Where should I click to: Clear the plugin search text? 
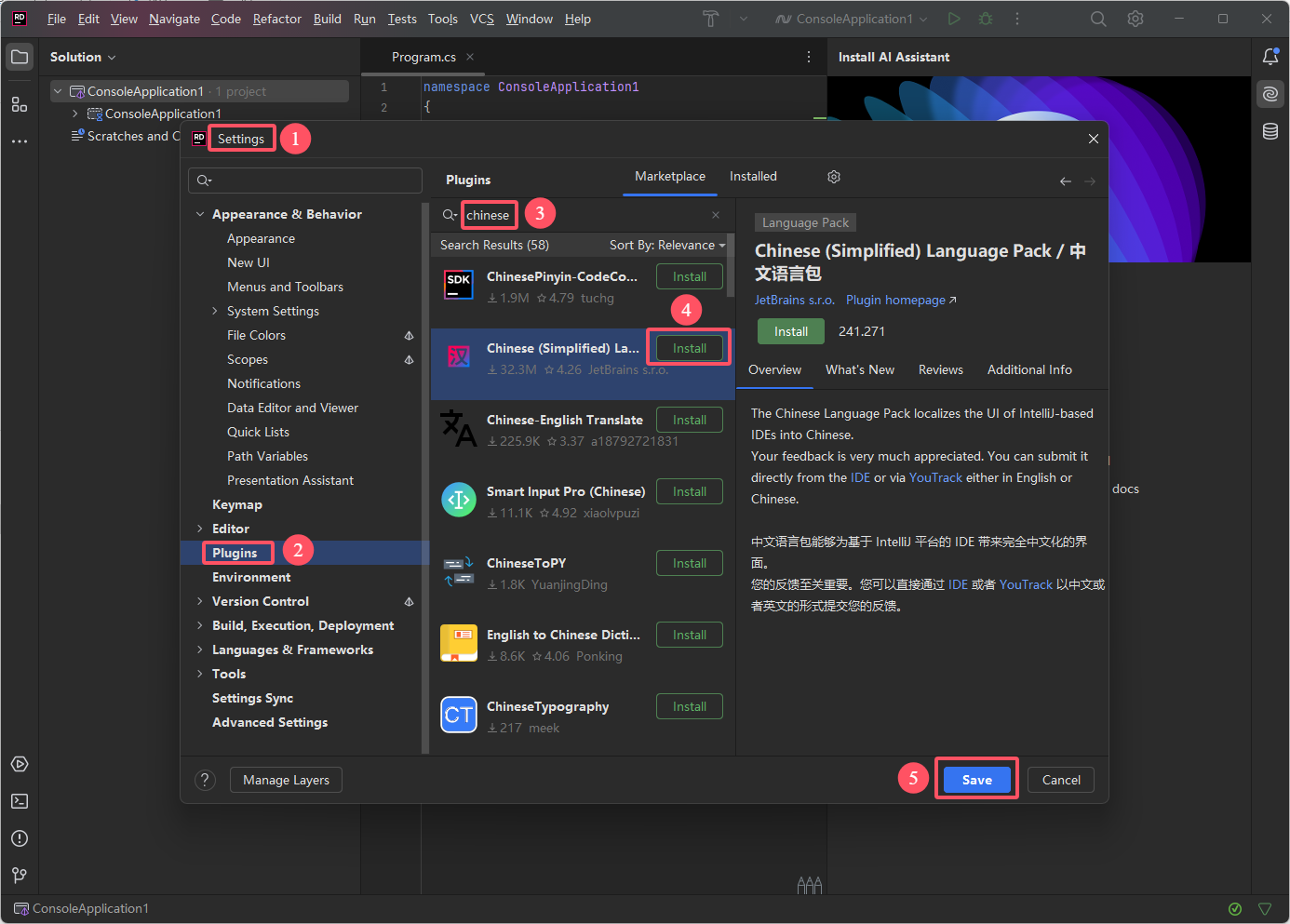(x=716, y=215)
